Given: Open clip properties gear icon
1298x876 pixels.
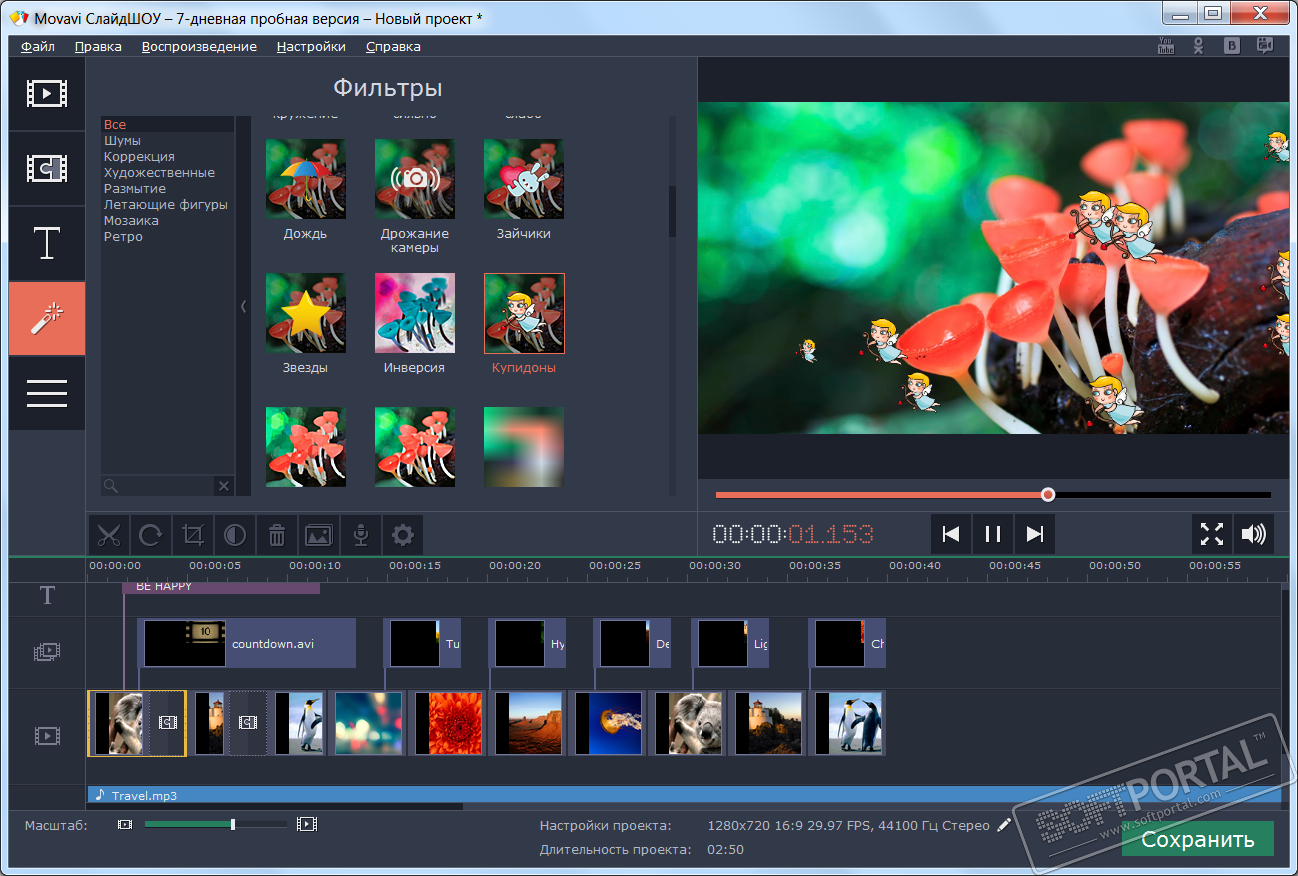Looking at the screenshot, I should coord(403,535).
